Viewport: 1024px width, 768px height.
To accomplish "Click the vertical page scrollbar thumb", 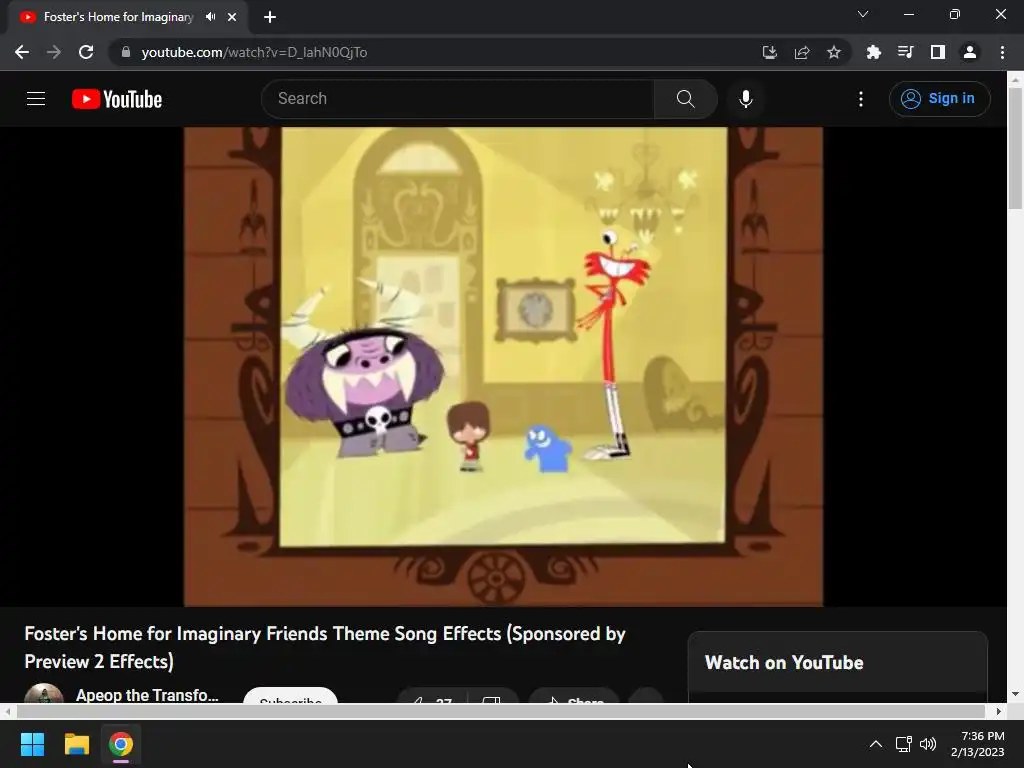I will 1015,147.
